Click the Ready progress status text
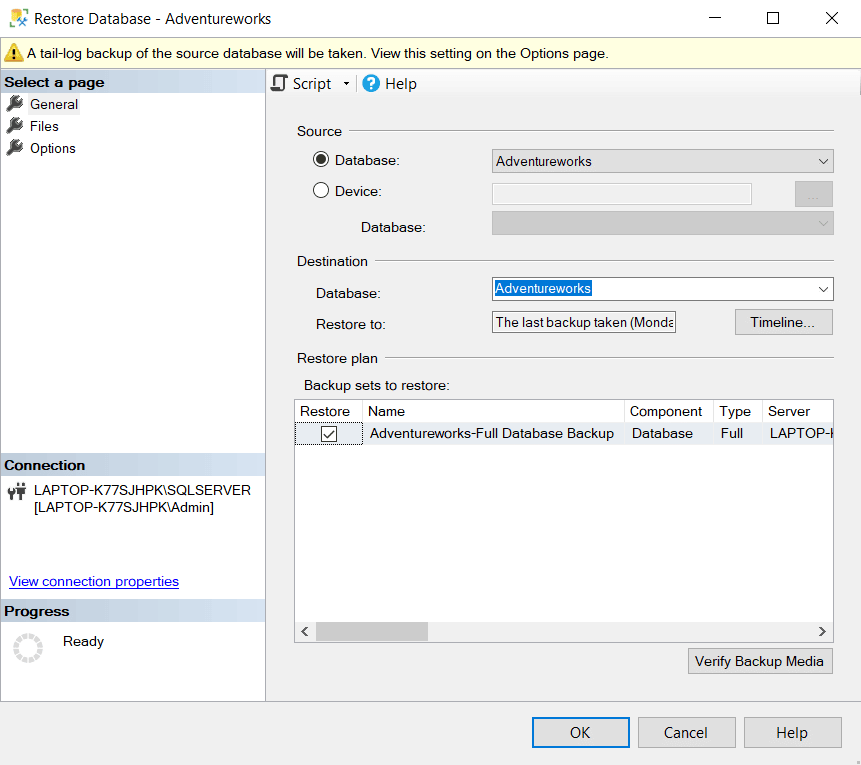The width and height of the screenshot is (861, 765). coord(83,641)
